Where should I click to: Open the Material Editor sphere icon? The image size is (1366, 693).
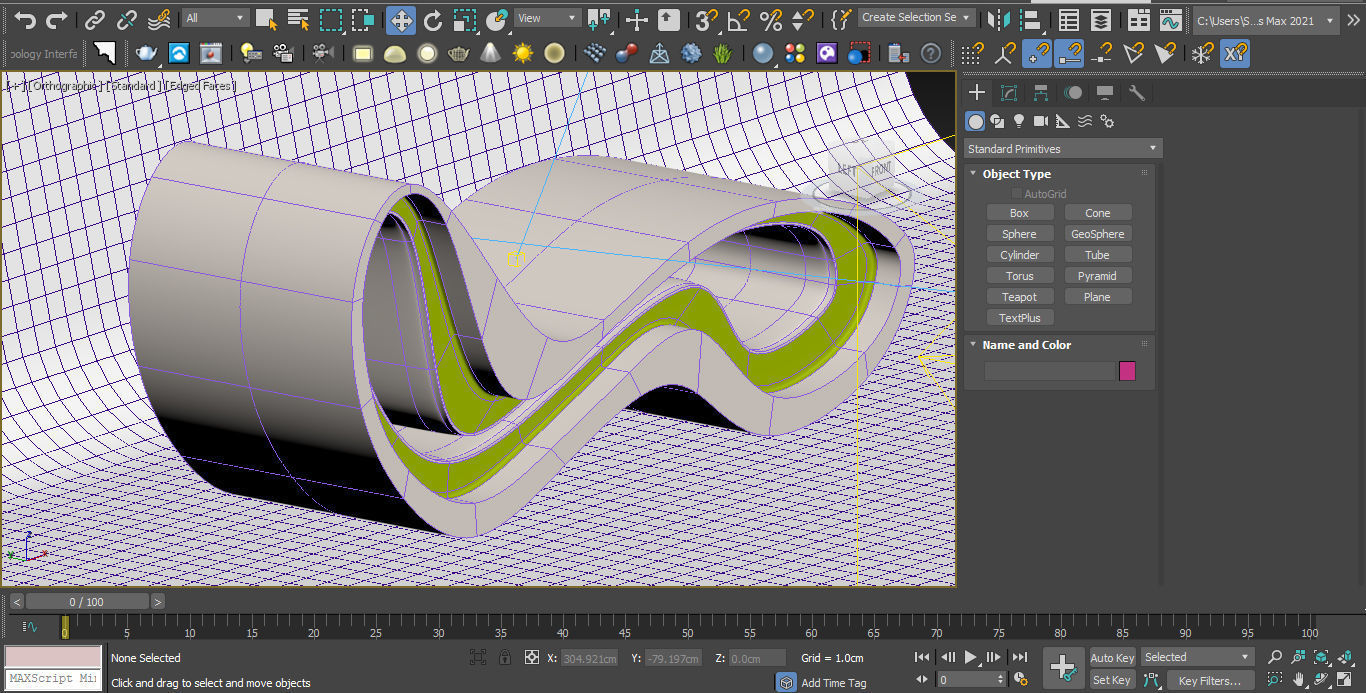[763, 53]
